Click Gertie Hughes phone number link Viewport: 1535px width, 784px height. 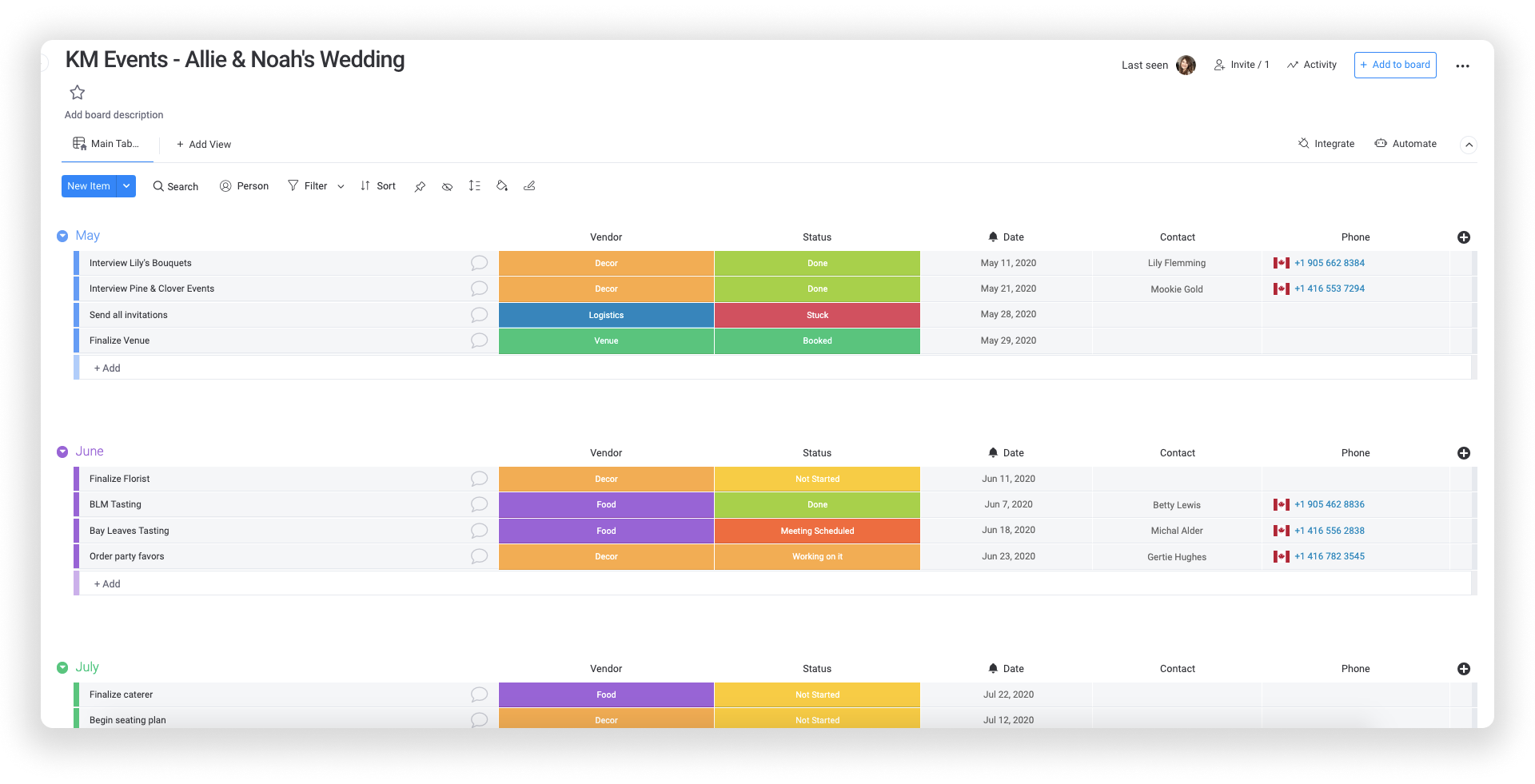pyautogui.click(x=1330, y=556)
